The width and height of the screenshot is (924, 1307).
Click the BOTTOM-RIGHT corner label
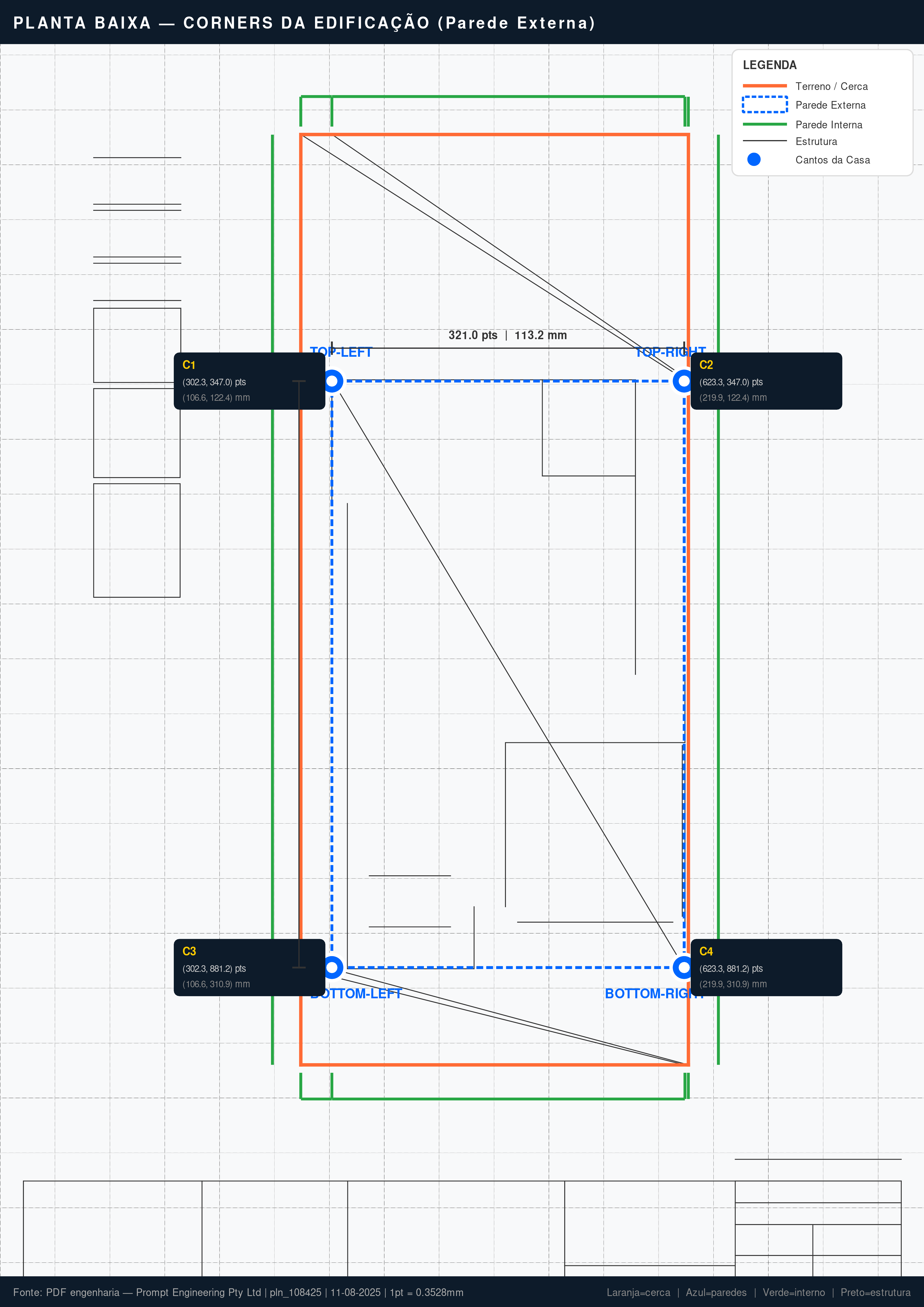(x=655, y=993)
